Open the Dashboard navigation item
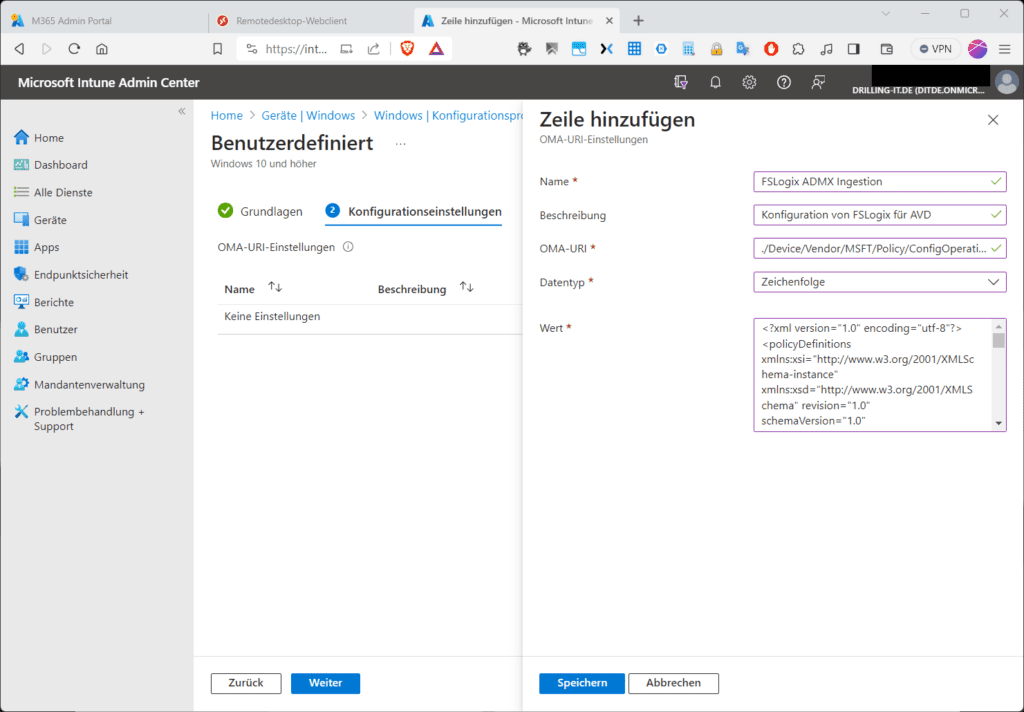The width and height of the screenshot is (1024, 712). [51, 165]
